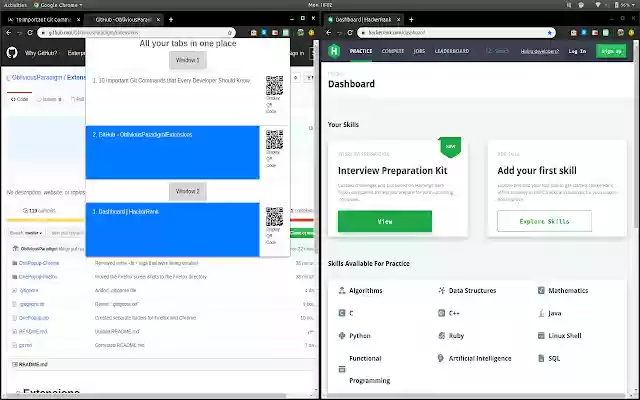Click blue S extension icon in HackerRank window toolbar
640x400 pixels.
pyautogui.click(x=584, y=32)
